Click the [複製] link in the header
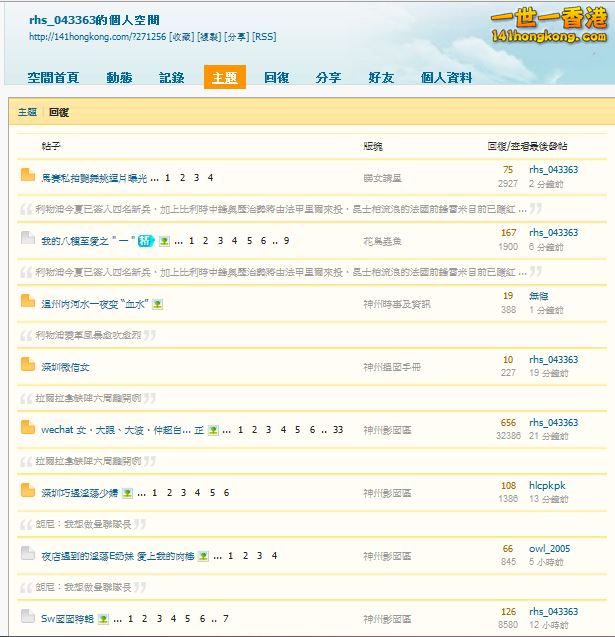This screenshot has width=615, height=637. [209, 37]
